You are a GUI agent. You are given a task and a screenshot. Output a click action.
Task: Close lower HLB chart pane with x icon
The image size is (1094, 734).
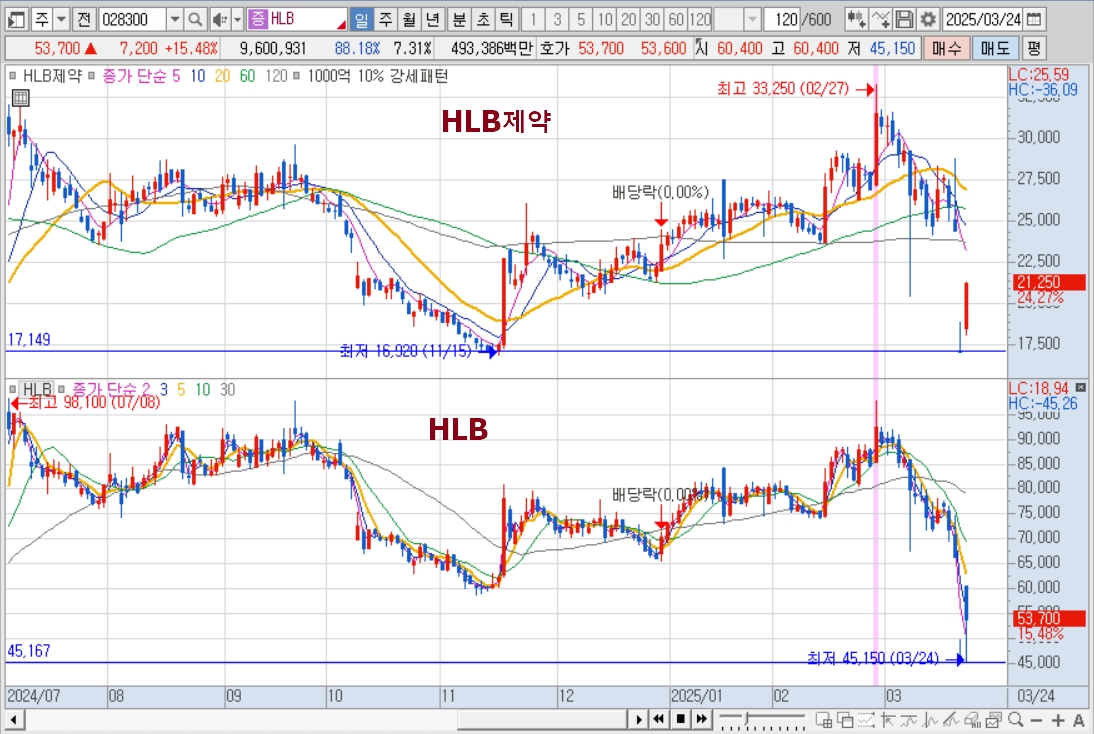[x=1081, y=387]
